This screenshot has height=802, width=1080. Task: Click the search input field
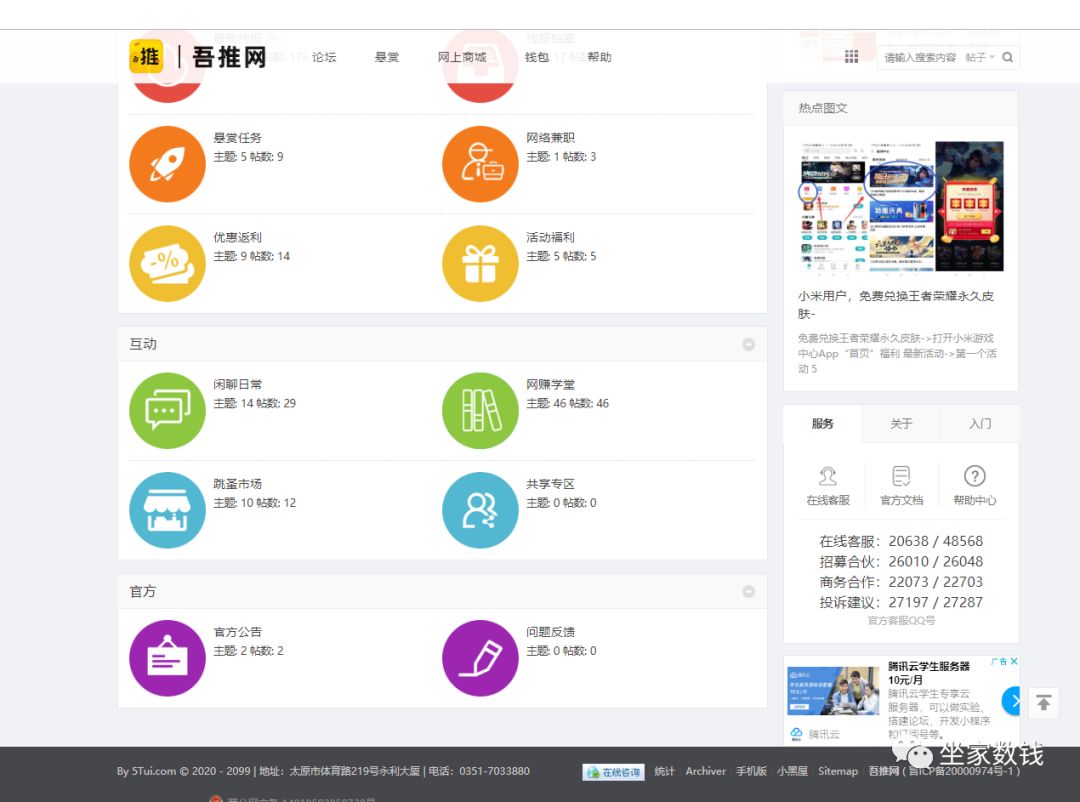tap(920, 58)
